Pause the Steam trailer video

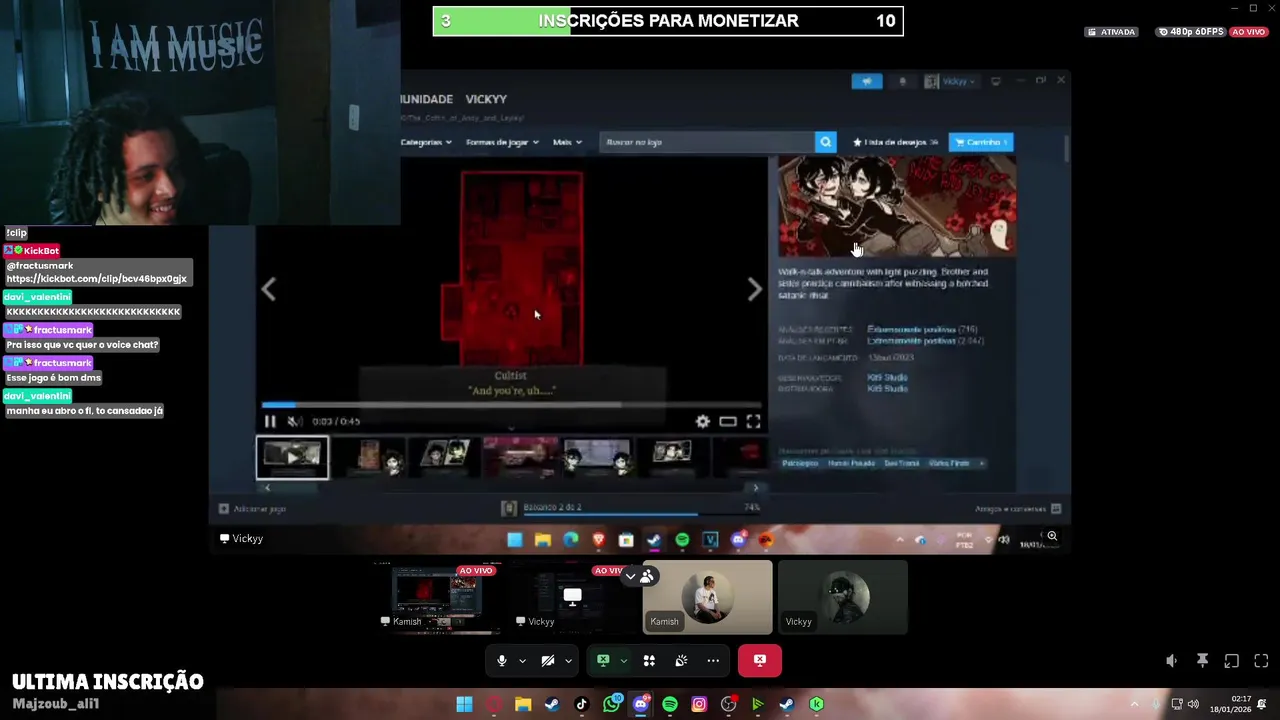click(x=270, y=421)
